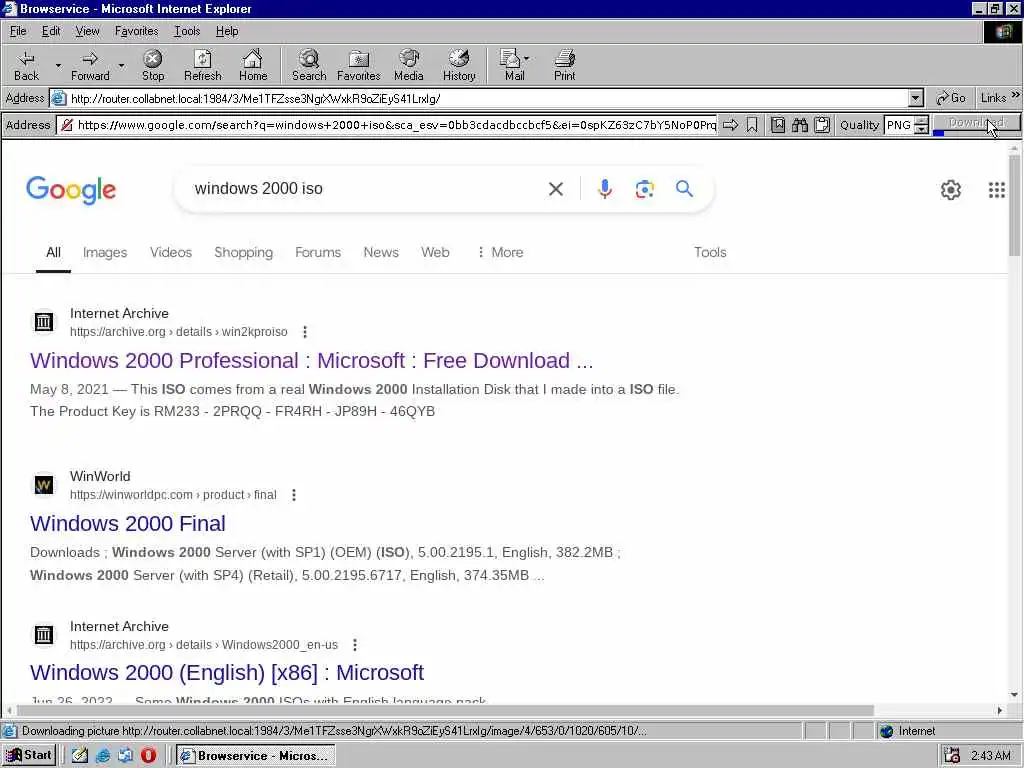
Task: Click the Browservice go arrow next to the URL
Action: (731, 125)
